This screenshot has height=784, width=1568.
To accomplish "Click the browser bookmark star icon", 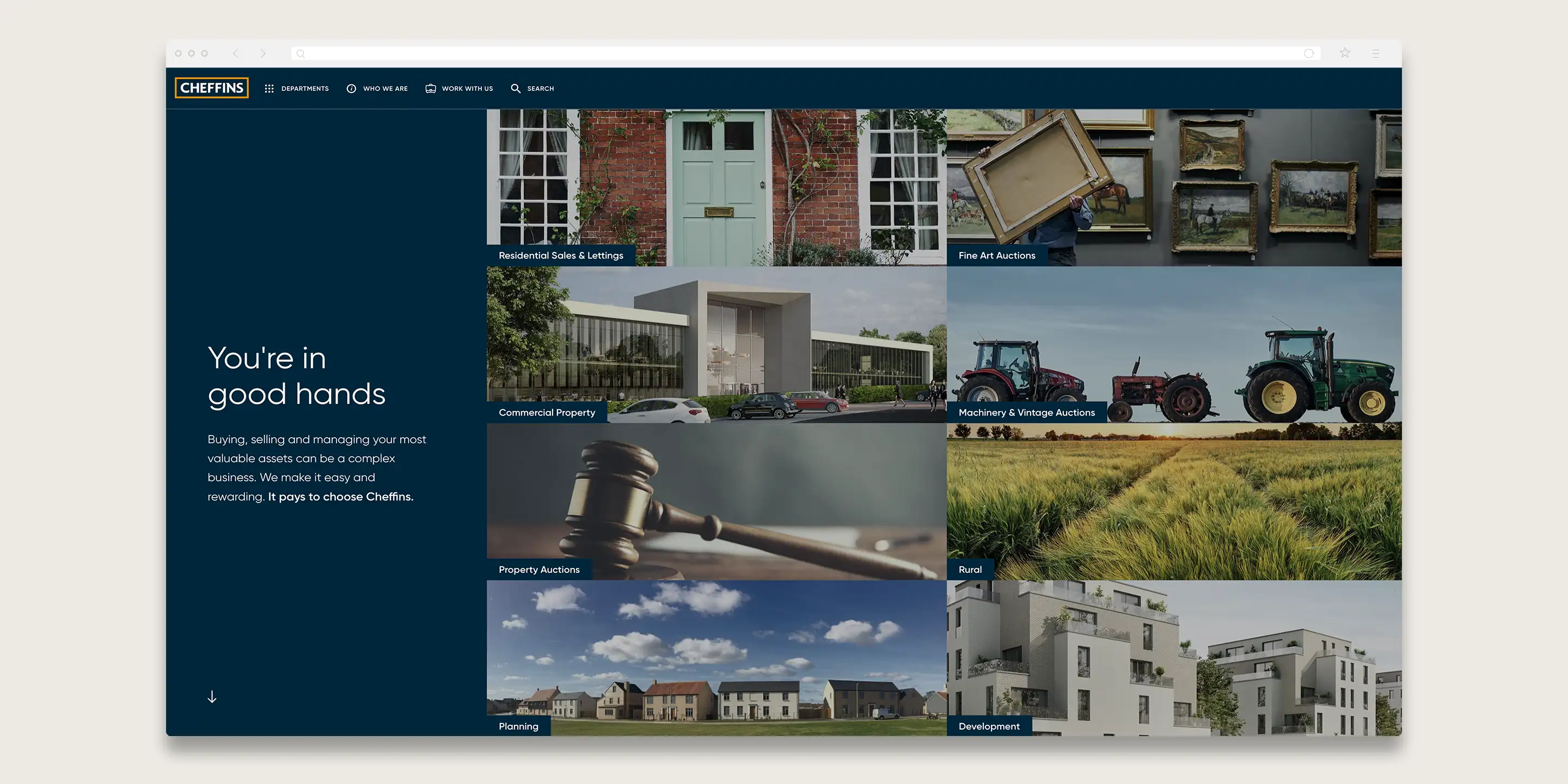I will coord(1345,53).
